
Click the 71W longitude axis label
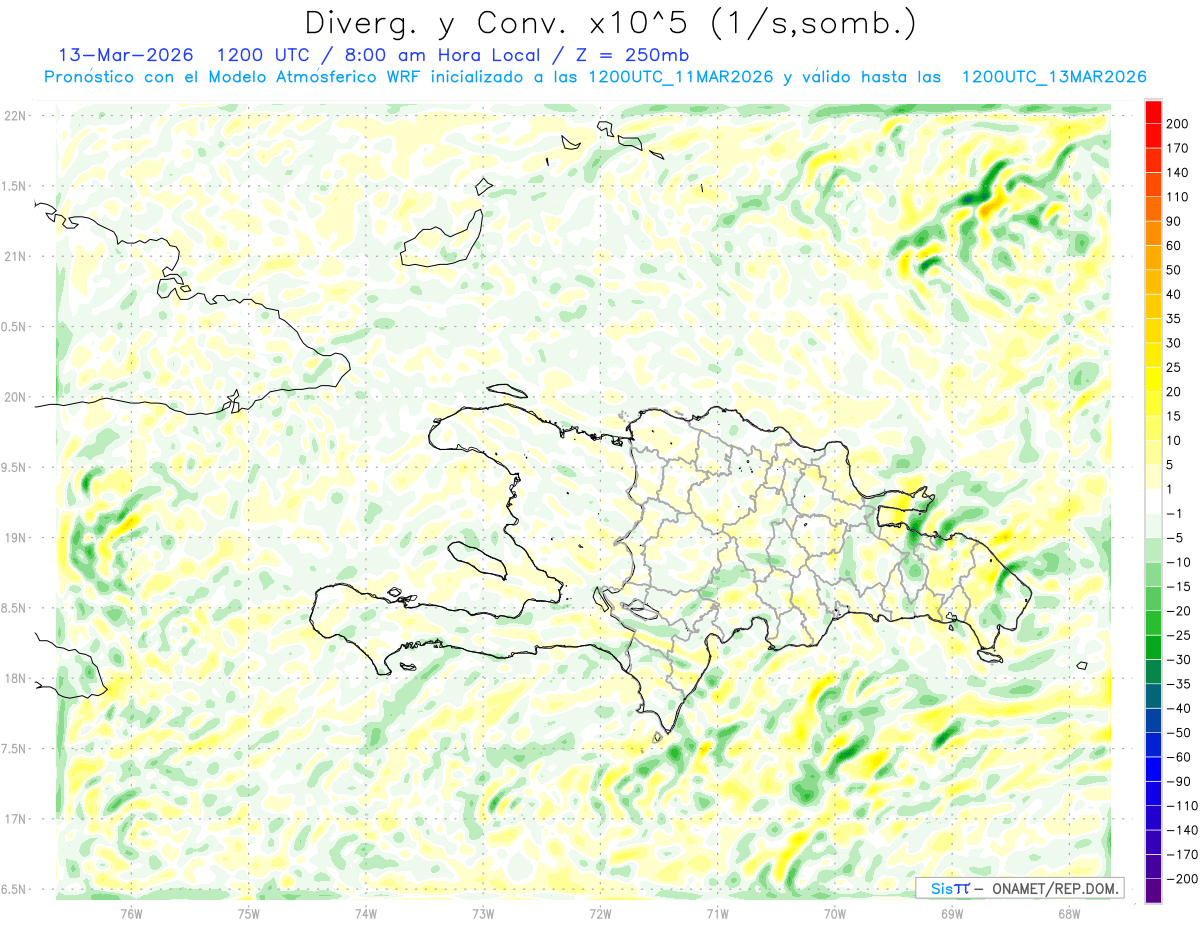point(717,912)
